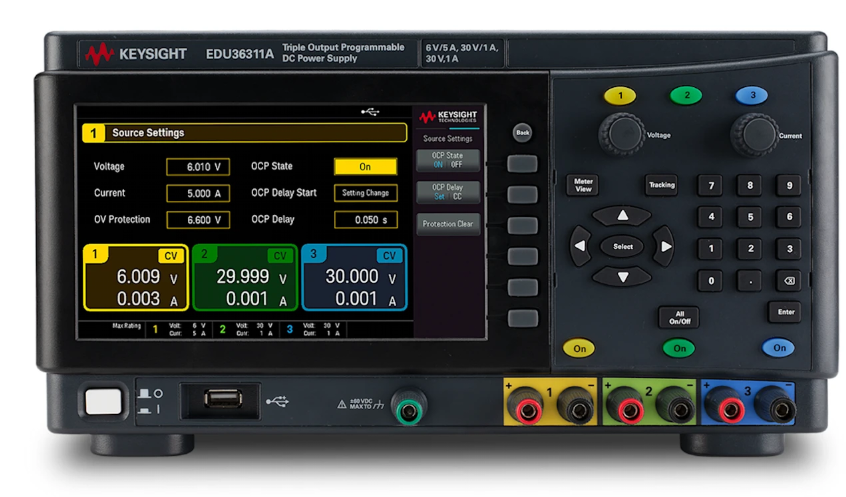Select channel 3 blue button
Viewport: 846px width, 497px height.
tap(752, 96)
